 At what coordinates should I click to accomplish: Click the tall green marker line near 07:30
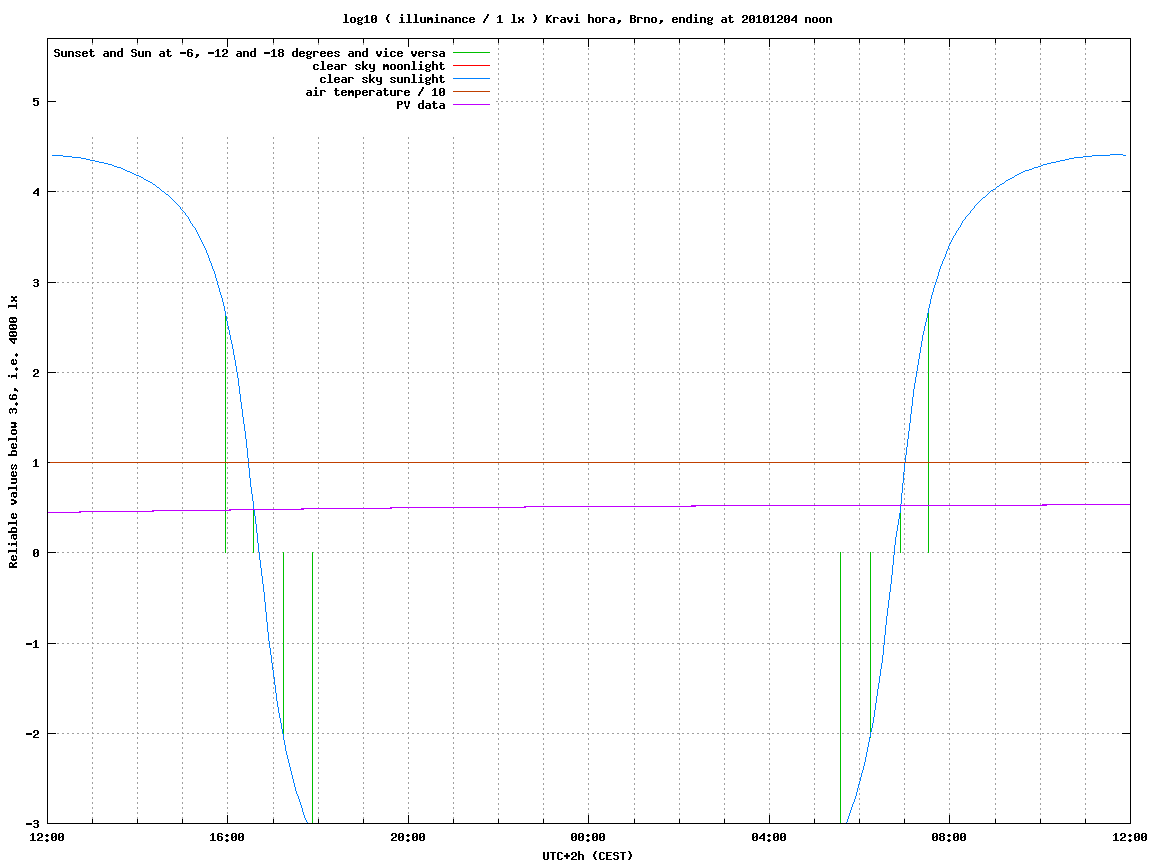tap(929, 433)
